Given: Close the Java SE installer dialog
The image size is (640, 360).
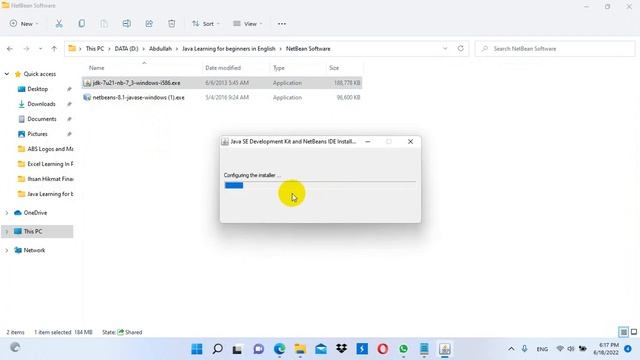Looking at the screenshot, I should (410, 142).
